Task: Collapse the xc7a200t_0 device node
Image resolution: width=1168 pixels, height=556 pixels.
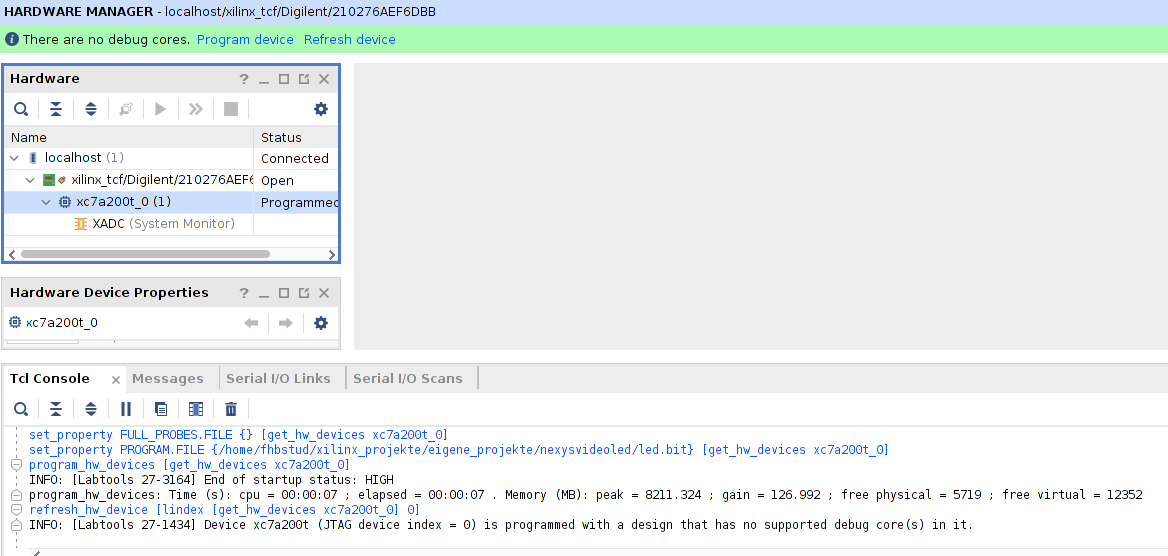Action: point(47,202)
